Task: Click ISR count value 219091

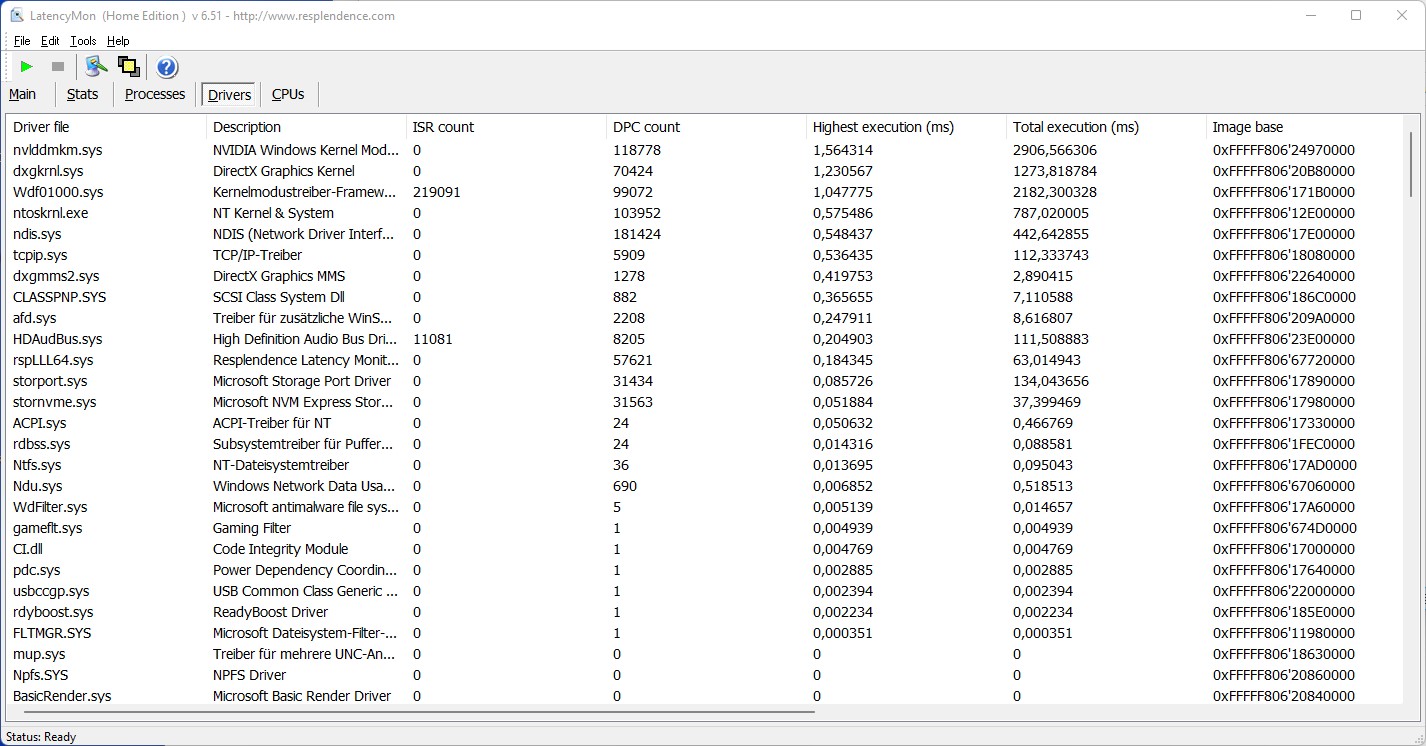Action: 437,192
